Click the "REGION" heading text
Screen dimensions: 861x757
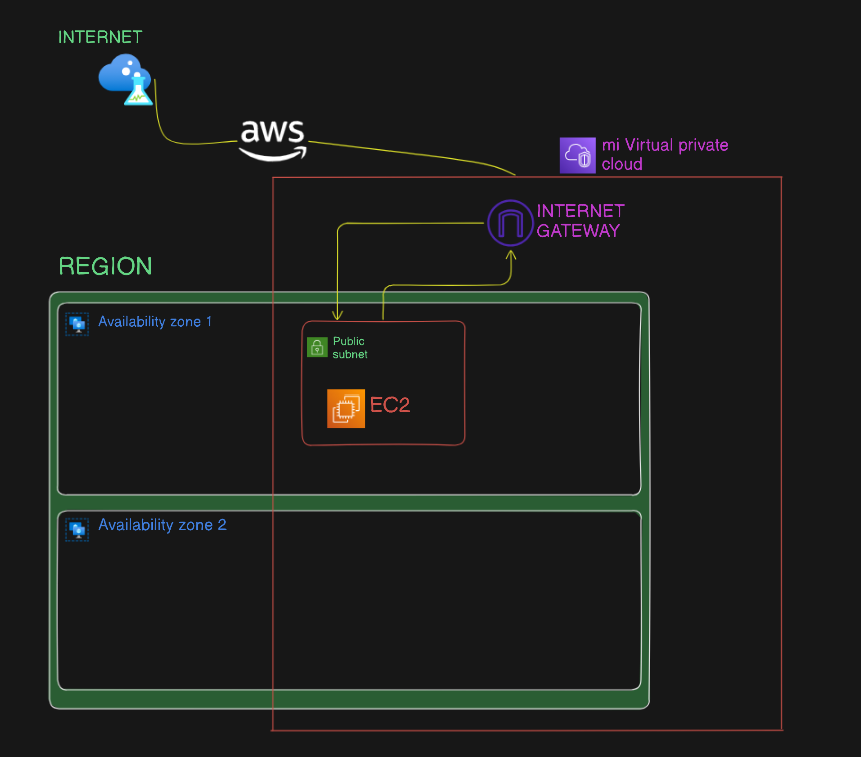coord(105,266)
